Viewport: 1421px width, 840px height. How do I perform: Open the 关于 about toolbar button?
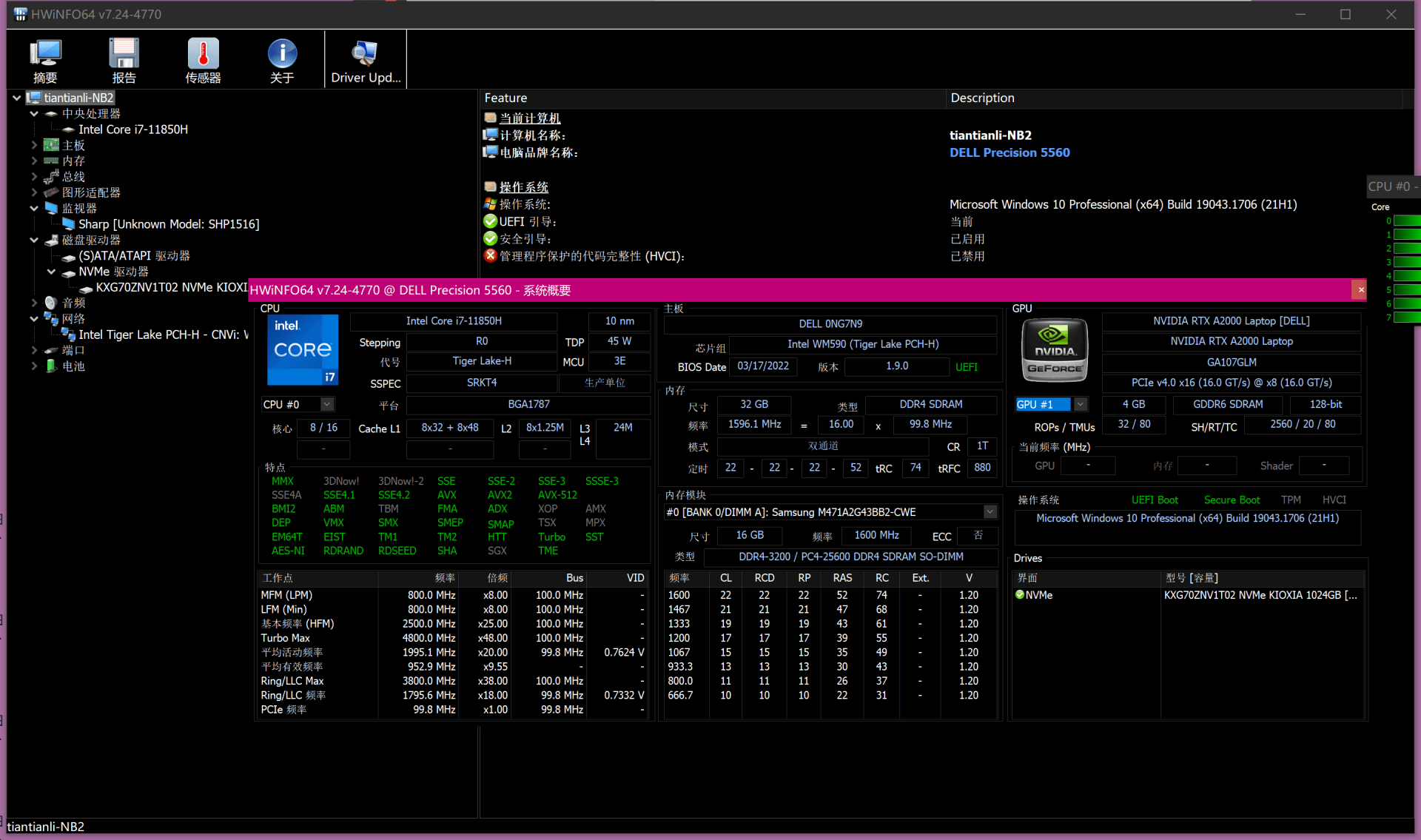pos(282,61)
